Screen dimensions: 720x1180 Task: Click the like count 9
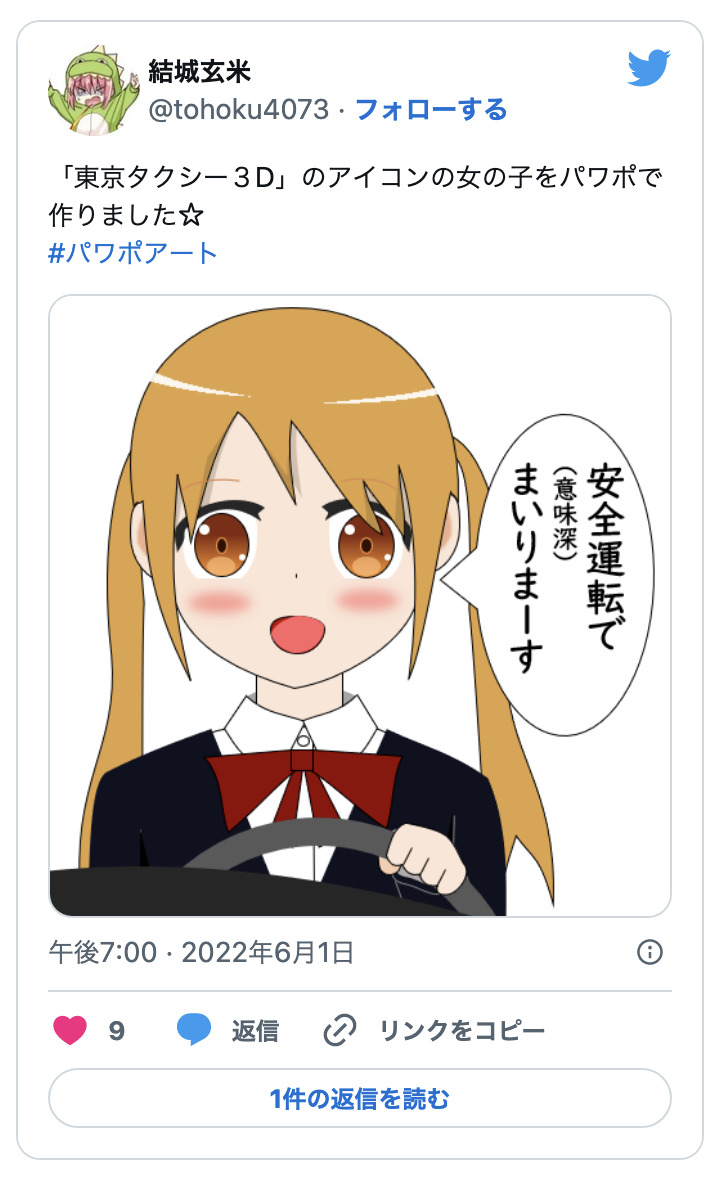pos(117,1030)
